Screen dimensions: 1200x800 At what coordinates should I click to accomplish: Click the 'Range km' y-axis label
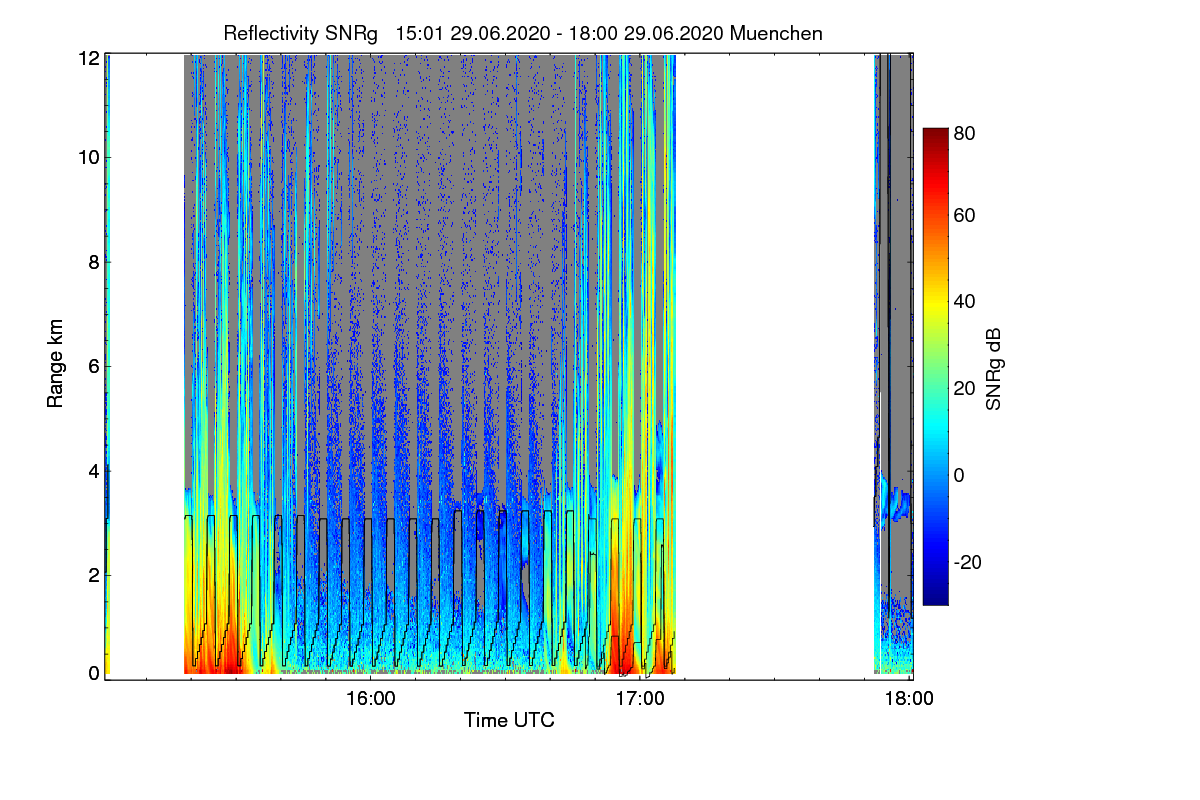point(56,365)
